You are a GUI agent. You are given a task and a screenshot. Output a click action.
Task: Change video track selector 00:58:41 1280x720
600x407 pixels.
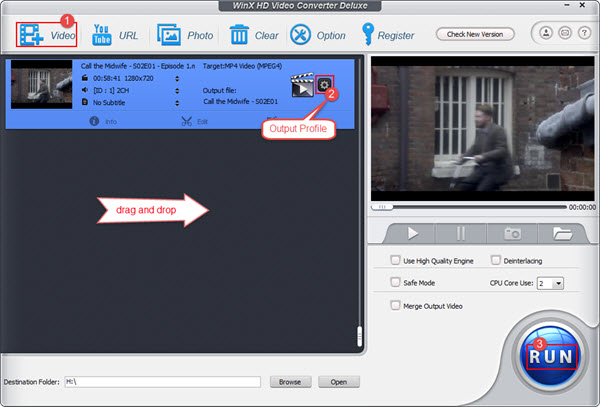177,78
